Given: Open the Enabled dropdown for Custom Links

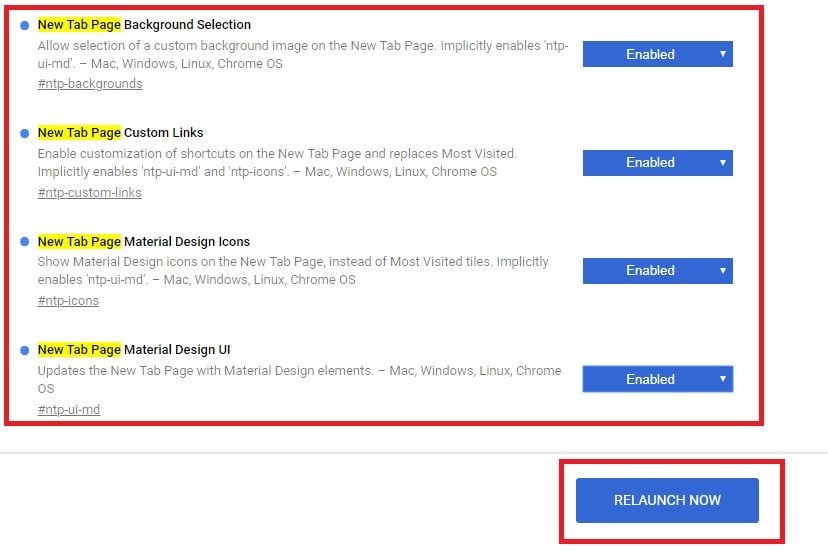Looking at the screenshot, I should pos(657,163).
